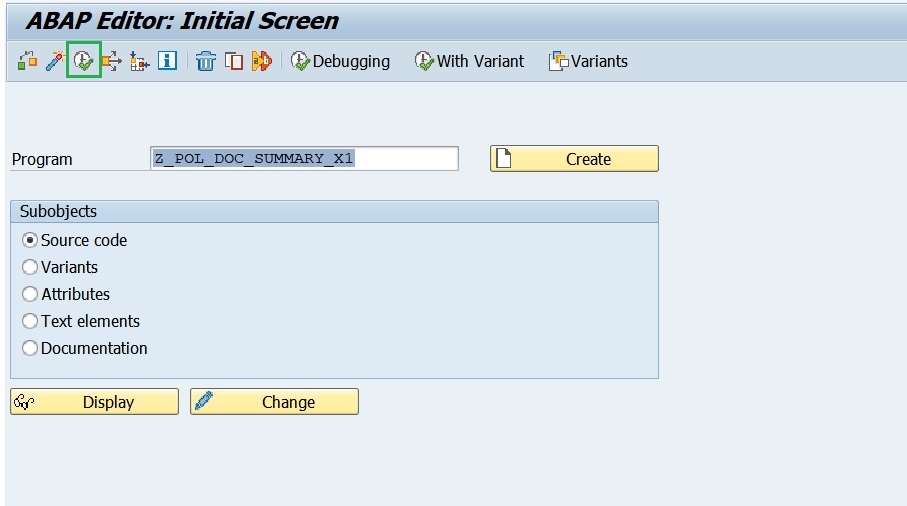907x506 pixels.
Task: Open Variants from the toolbar
Action: pyautogui.click(x=588, y=61)
